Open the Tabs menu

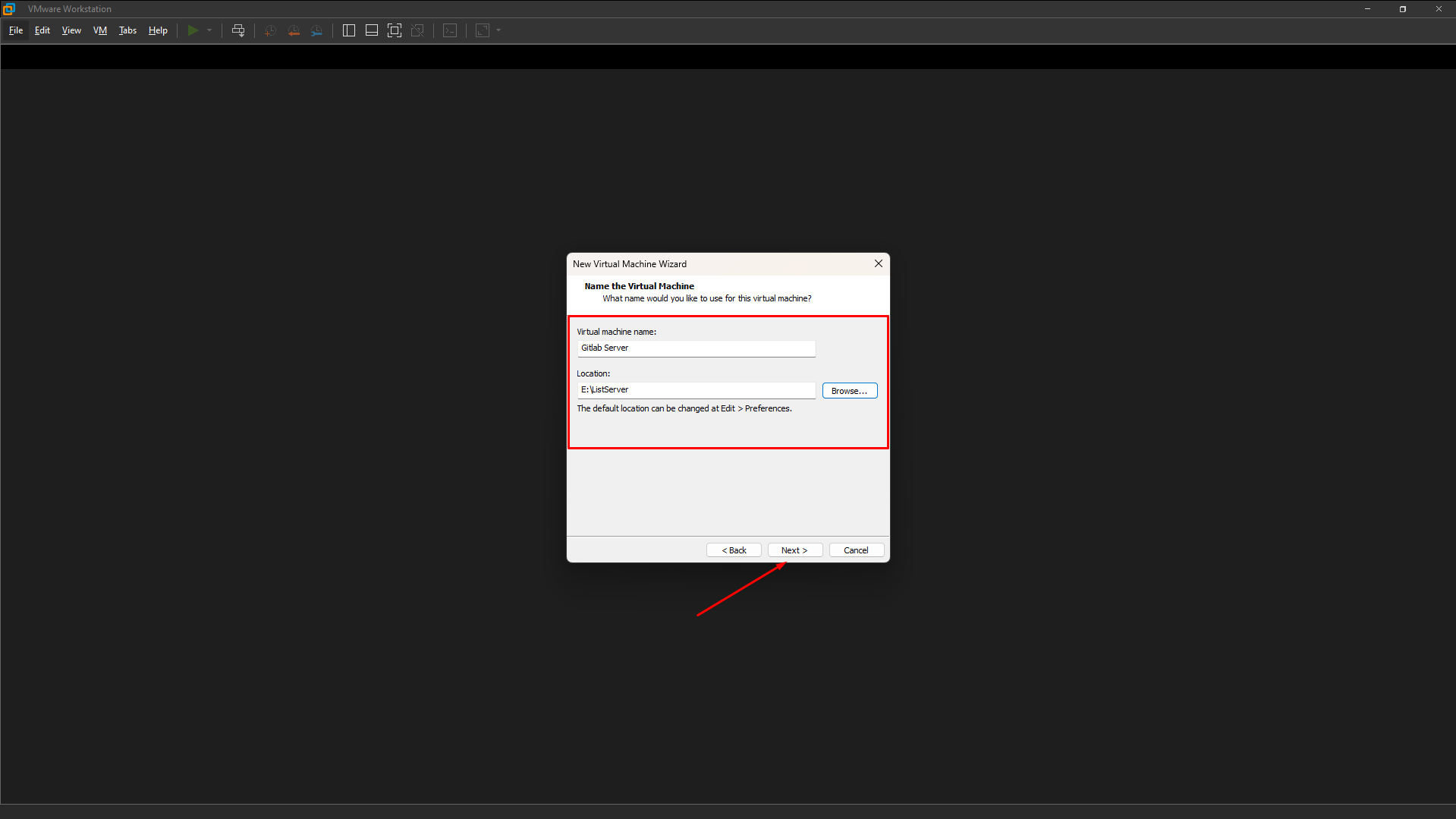(127, 30)
